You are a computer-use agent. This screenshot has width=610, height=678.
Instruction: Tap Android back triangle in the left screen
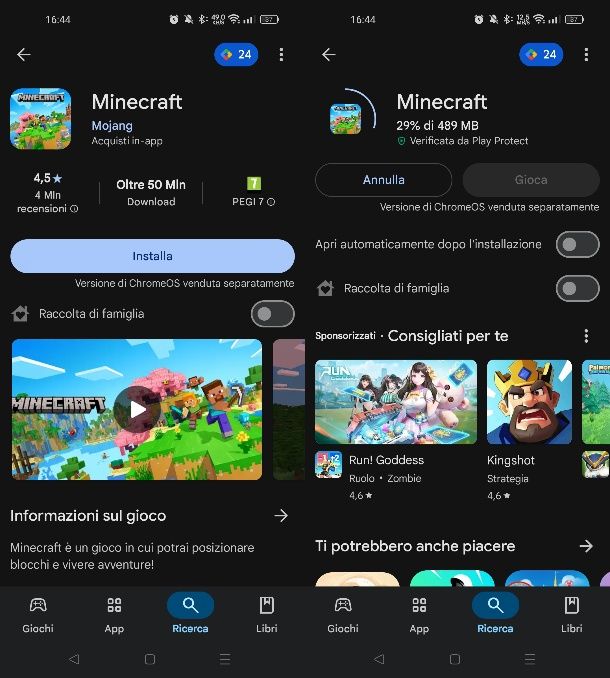[74, 659]
